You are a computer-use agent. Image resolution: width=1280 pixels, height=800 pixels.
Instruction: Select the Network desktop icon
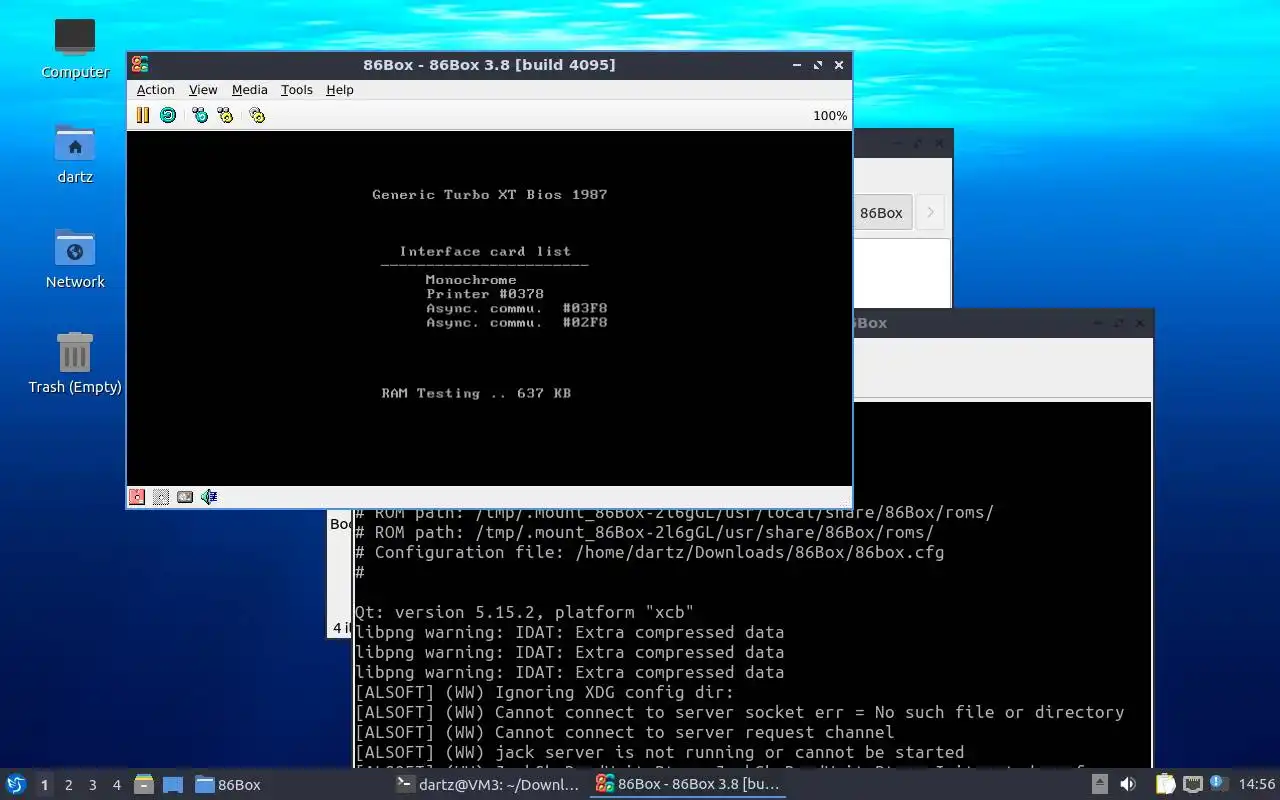(x=75, y=259)
